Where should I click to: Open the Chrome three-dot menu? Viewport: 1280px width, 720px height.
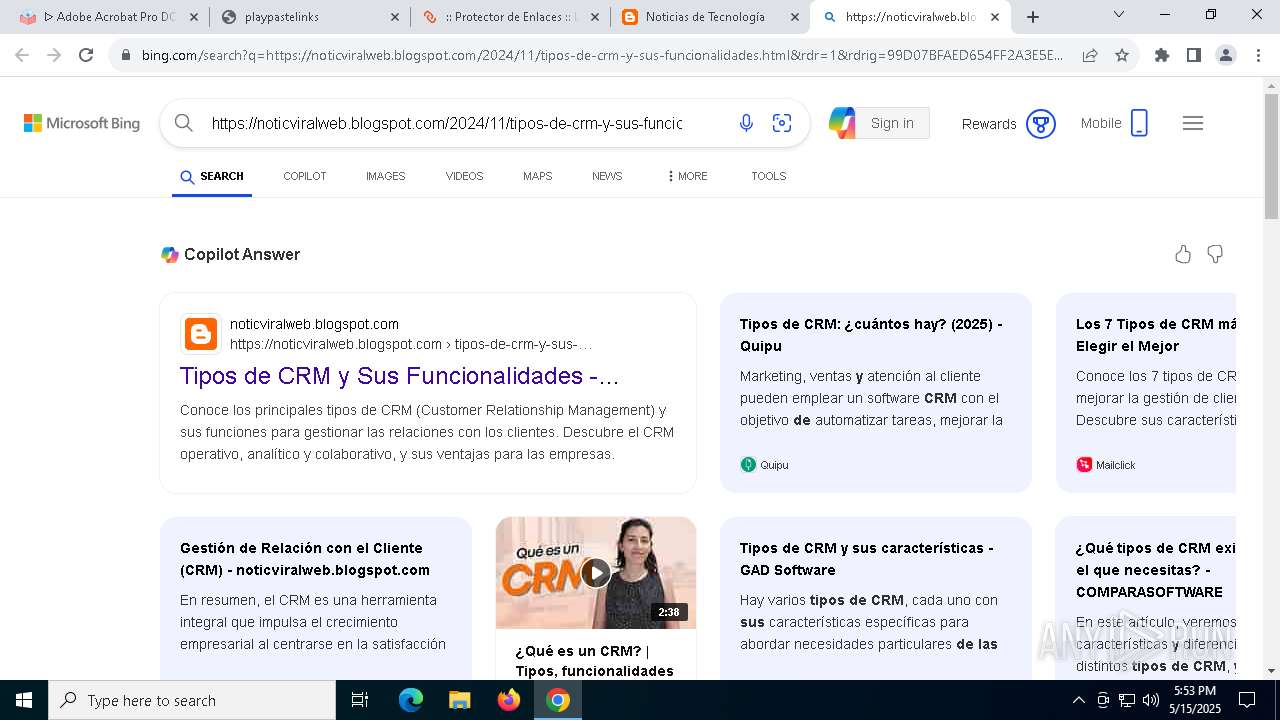[1258, 56]
